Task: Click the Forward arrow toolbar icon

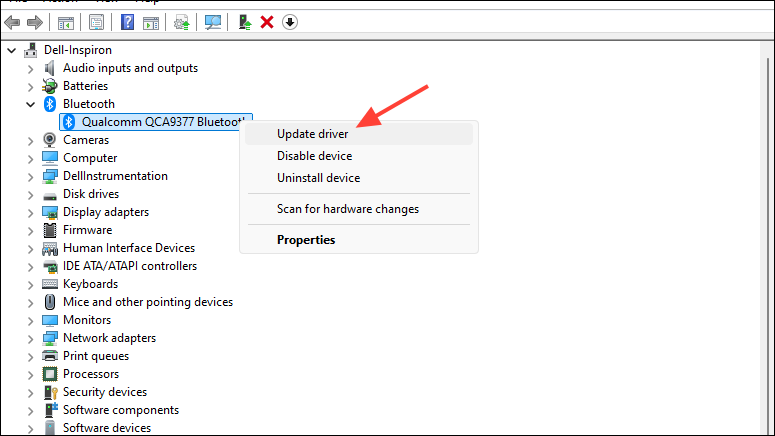Action: [x=35, y=22]
